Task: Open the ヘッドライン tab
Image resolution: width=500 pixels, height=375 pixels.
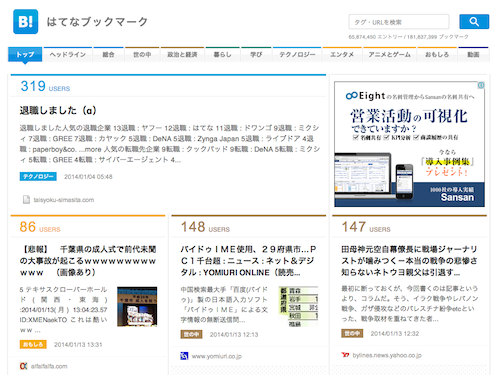Action: (x=68, y=55)
